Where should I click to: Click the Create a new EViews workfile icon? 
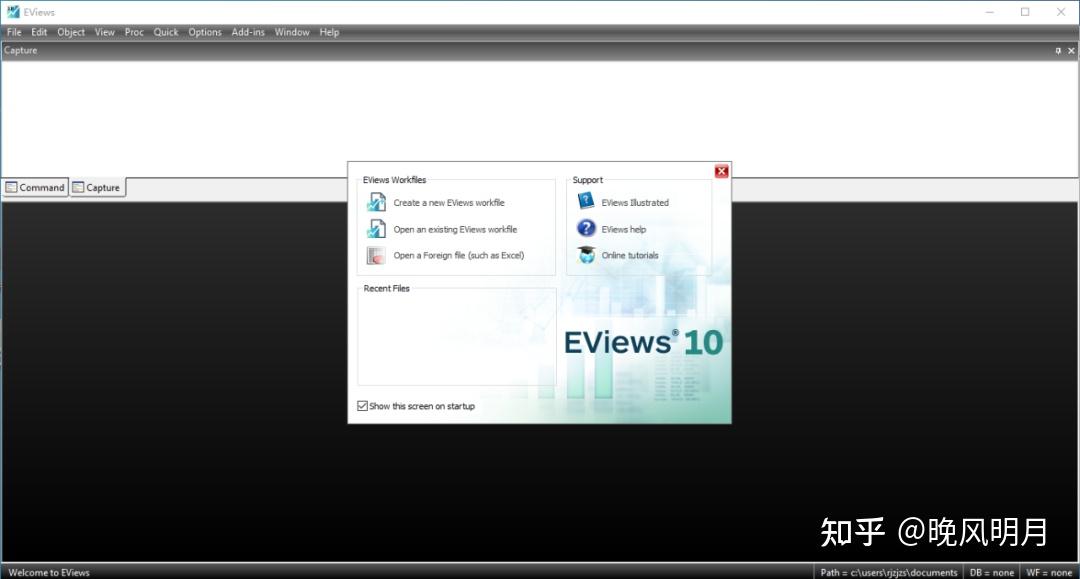tap(375, 201)
